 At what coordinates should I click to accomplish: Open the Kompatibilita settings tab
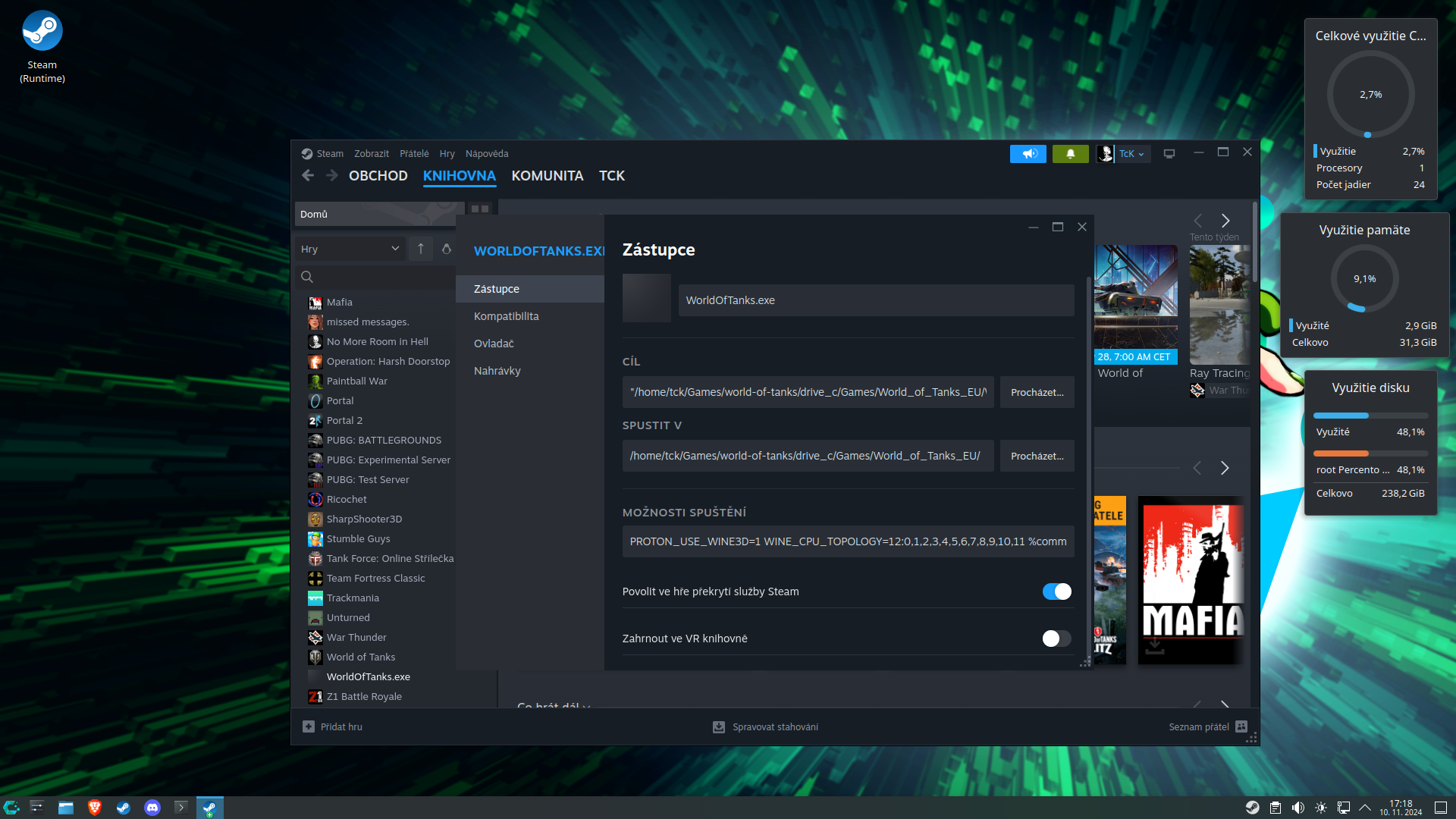(507, 316)
